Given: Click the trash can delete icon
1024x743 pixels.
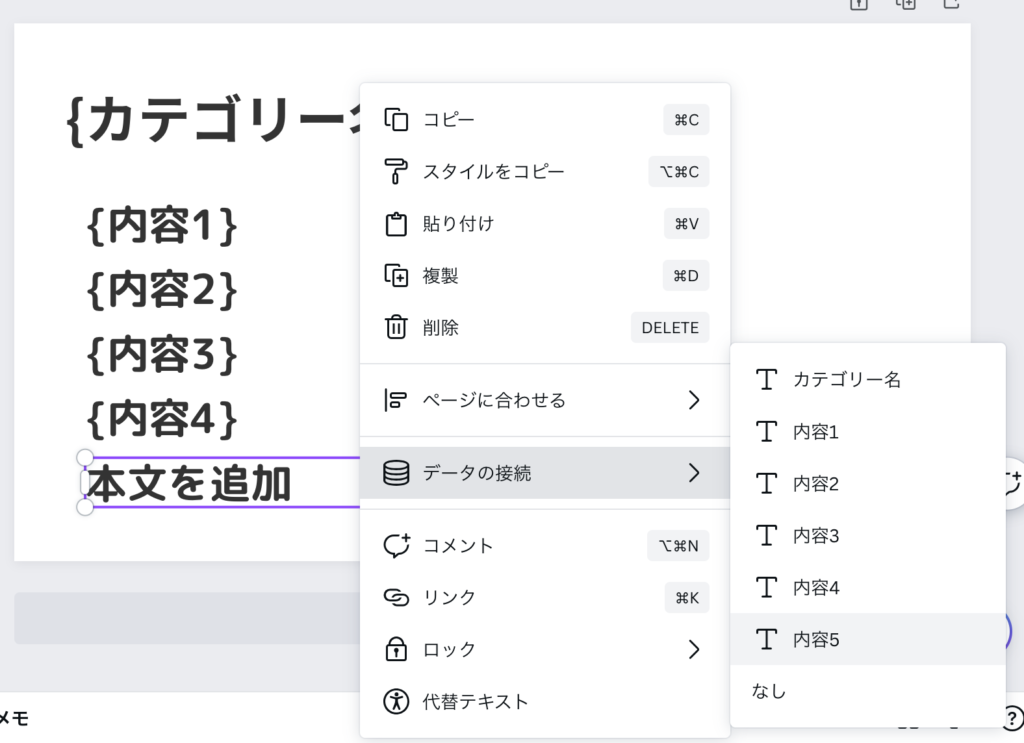Looking at the screenshot, I should coord(397,328).
